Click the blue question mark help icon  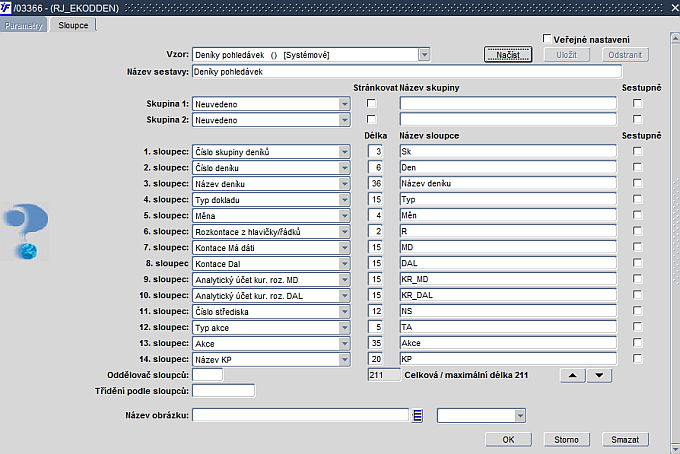[x=26, y=232]
